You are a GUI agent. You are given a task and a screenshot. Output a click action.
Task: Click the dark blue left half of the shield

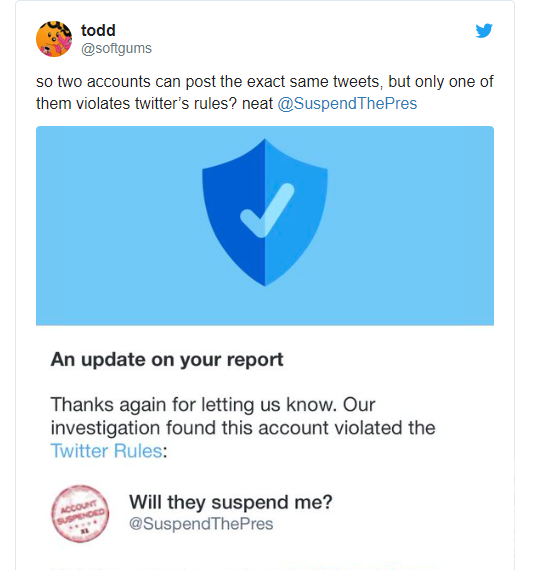[236, 214]
